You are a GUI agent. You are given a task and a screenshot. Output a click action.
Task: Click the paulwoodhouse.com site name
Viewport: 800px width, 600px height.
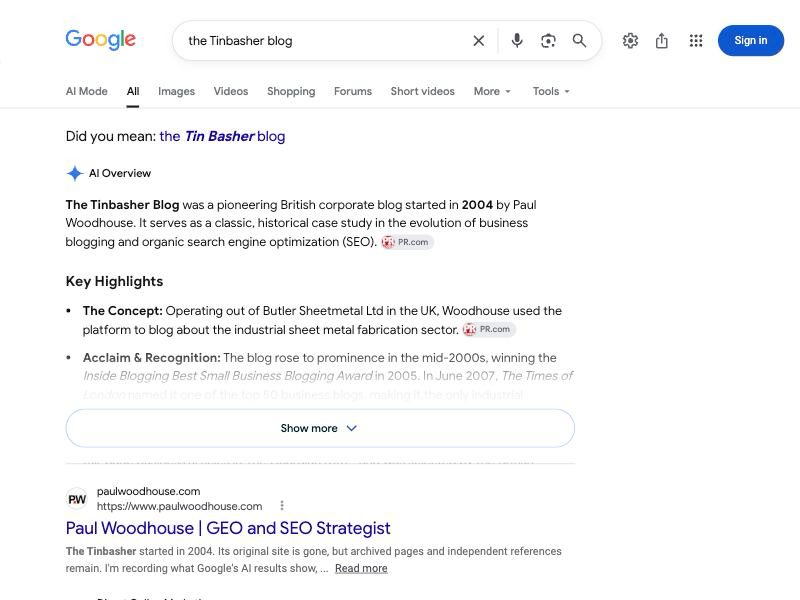point(148,491)
